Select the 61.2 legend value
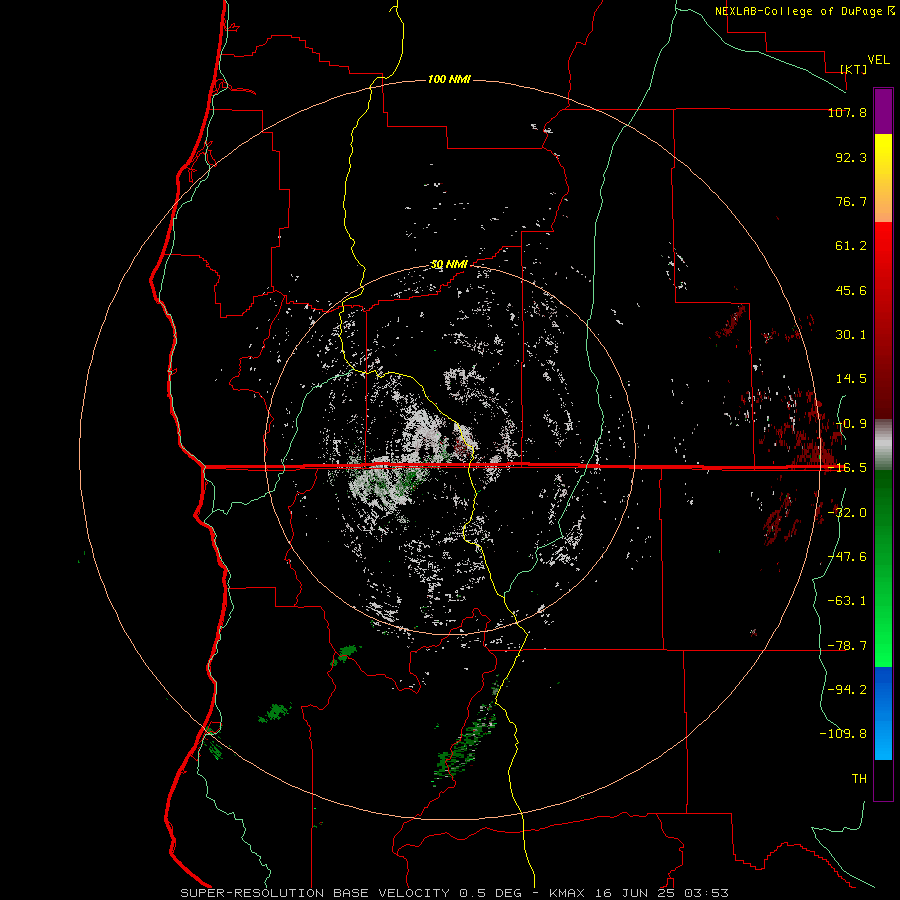Viewport: 900px width, 900px height. click(851, 246)
